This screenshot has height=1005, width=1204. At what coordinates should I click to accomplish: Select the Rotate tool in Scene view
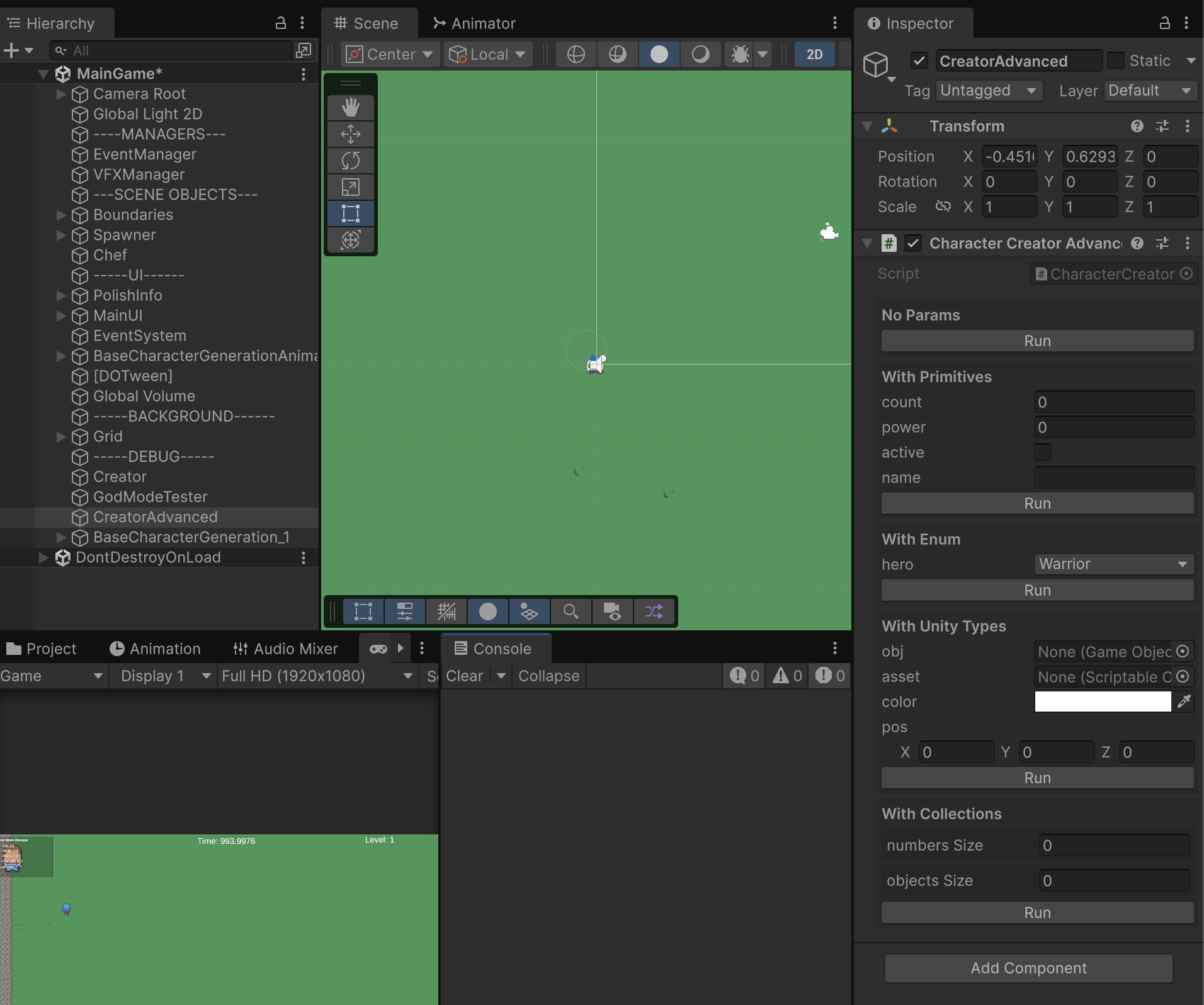[x=351, y=161]
